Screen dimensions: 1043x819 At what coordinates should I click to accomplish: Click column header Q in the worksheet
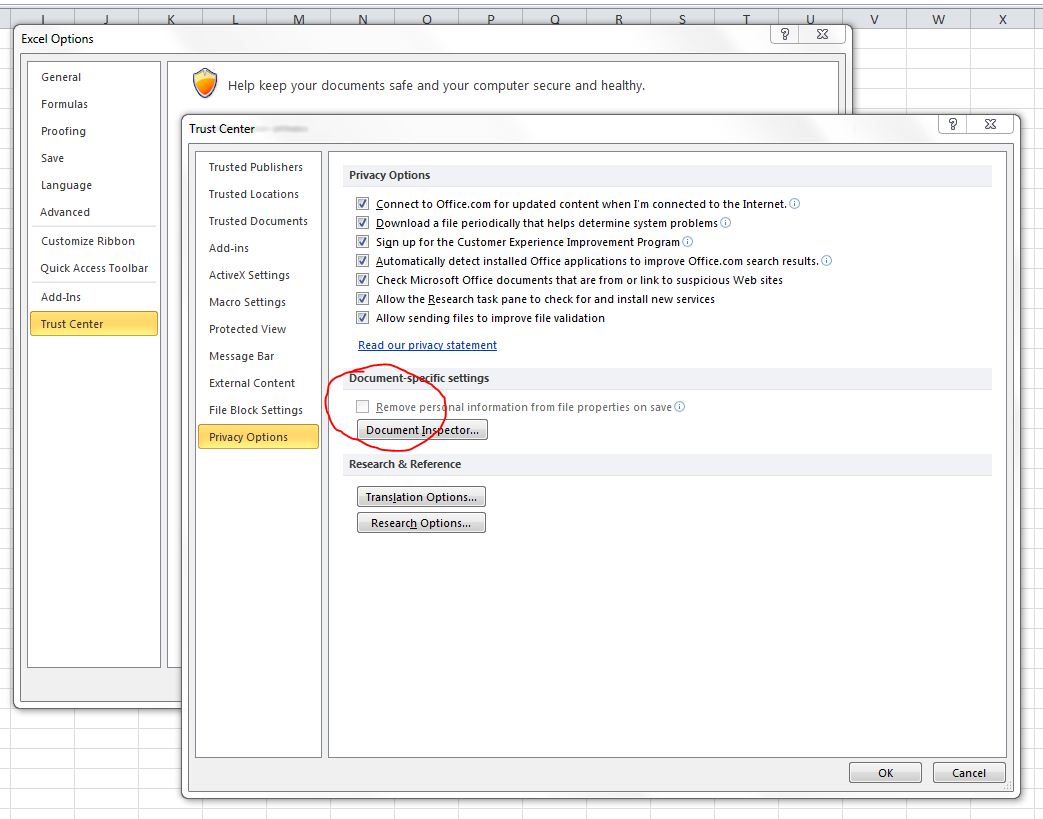coord(554,18)
